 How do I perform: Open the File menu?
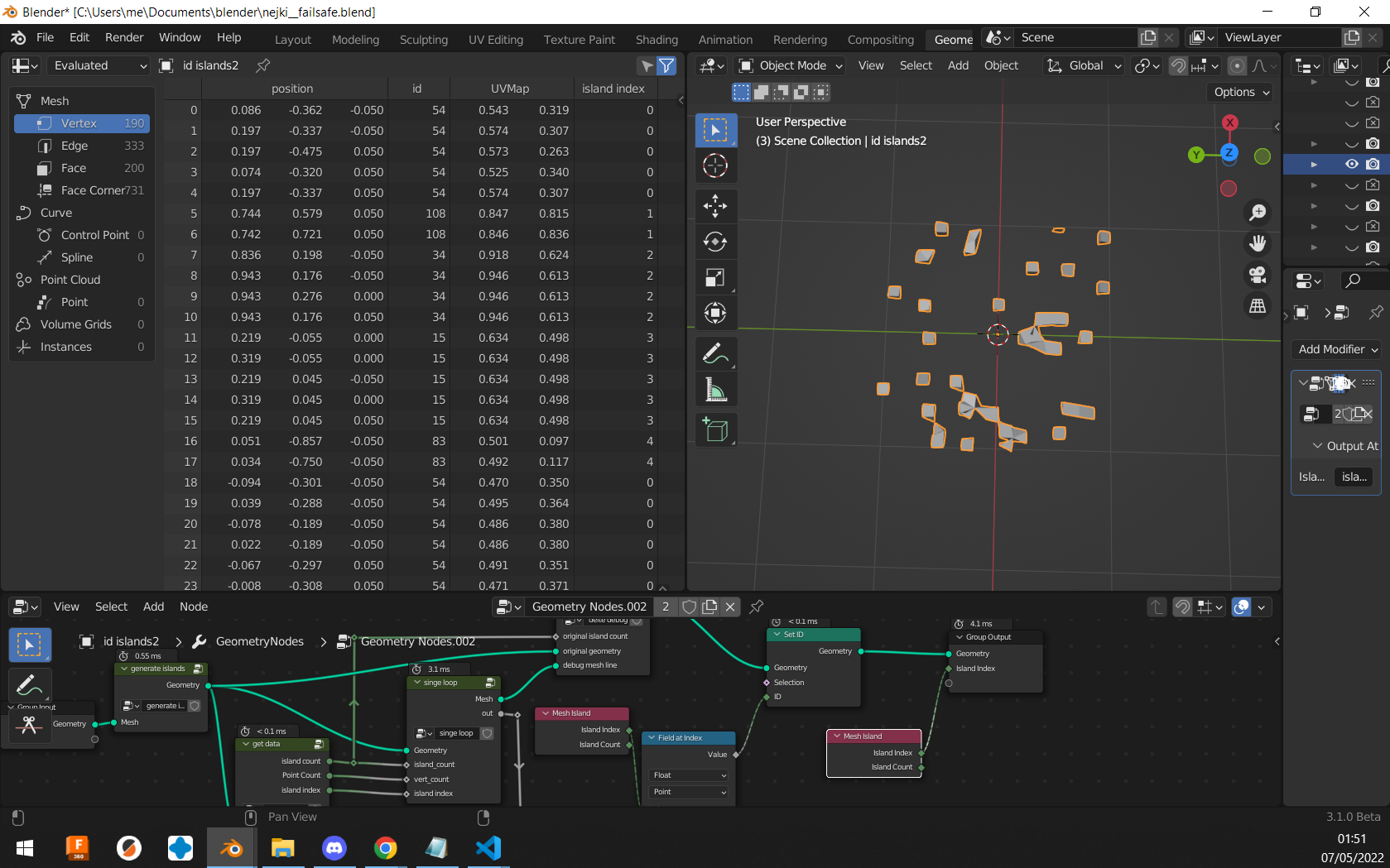[46, 38]
